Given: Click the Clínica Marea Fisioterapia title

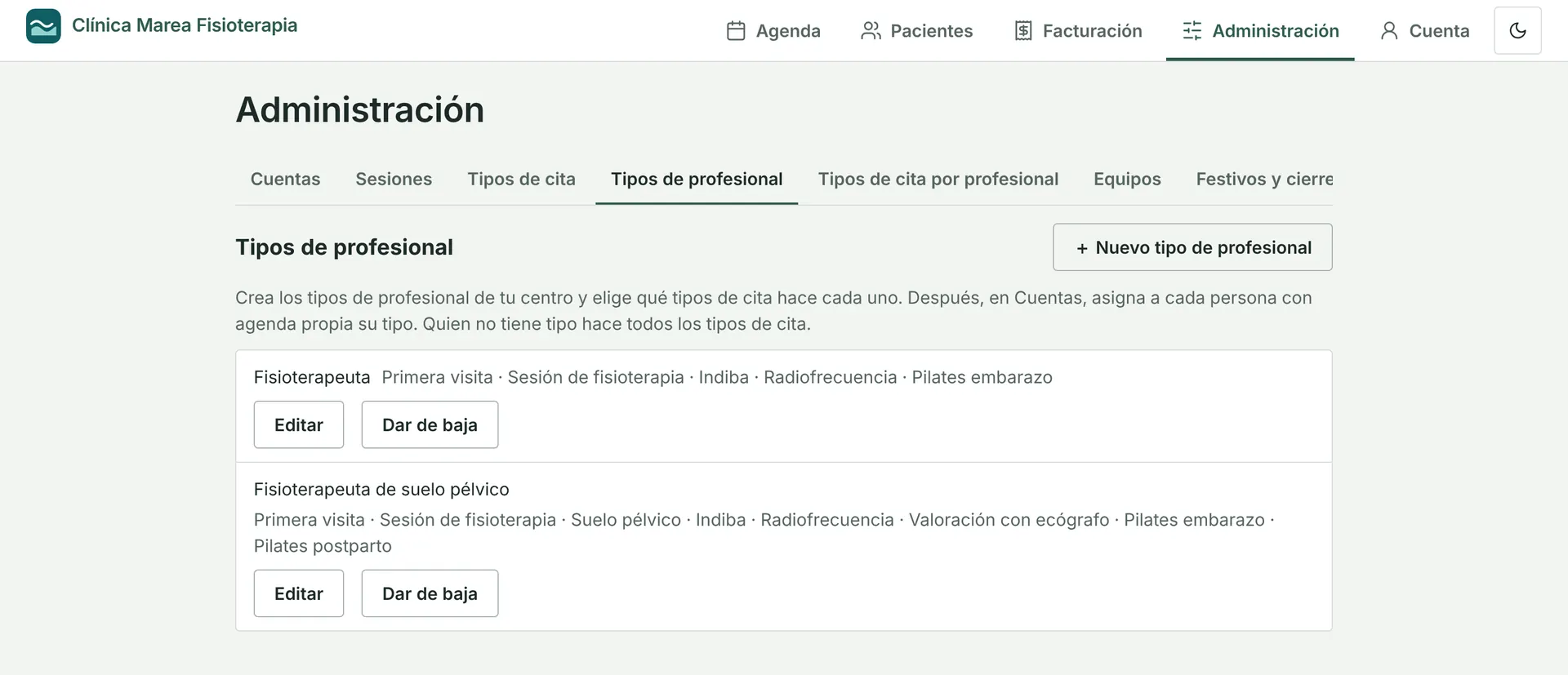Looking at the screenshot, I should point(185,25).
